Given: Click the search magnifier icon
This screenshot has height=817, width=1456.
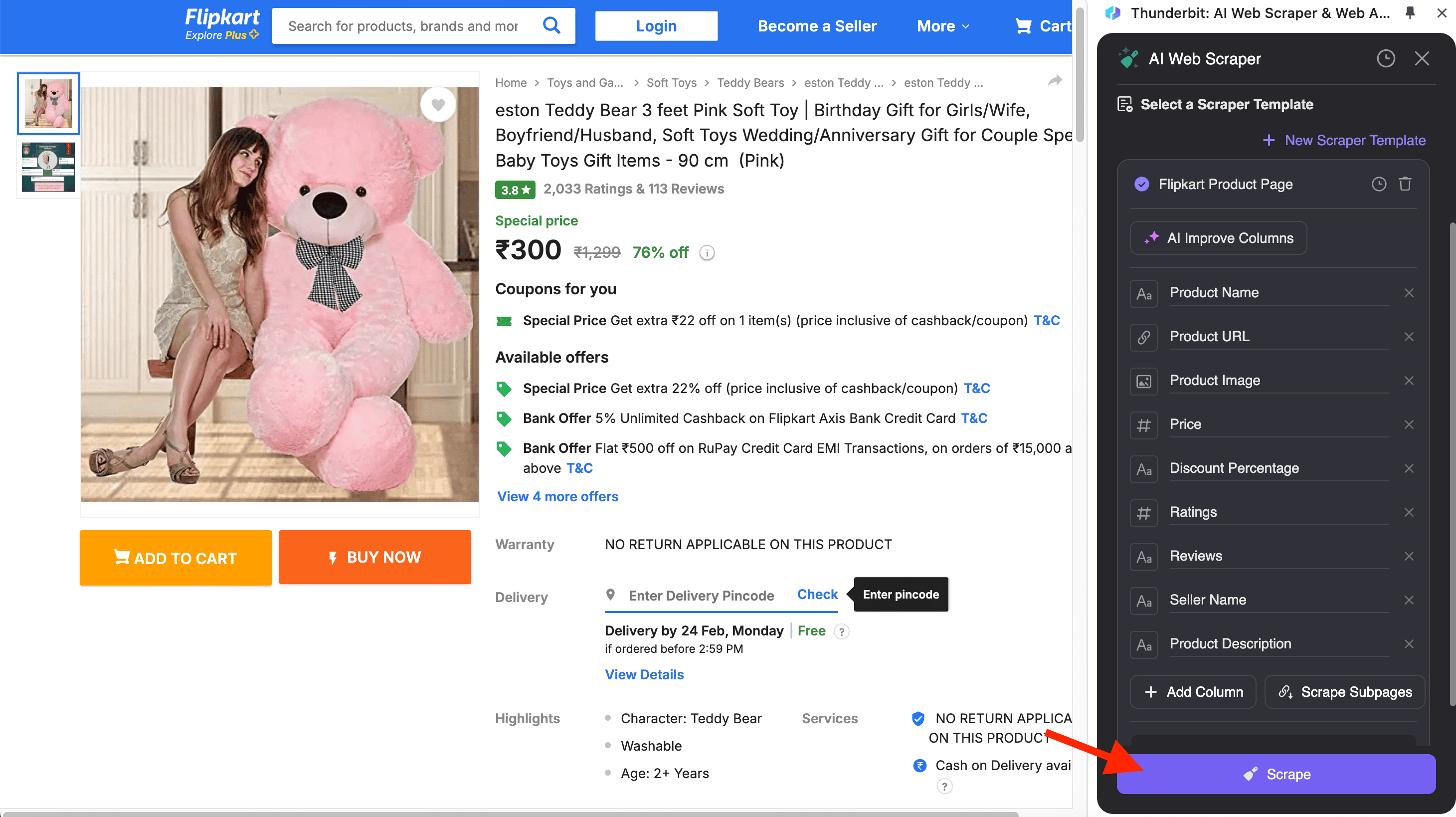Looking at the screenshot, I should 551,25.
